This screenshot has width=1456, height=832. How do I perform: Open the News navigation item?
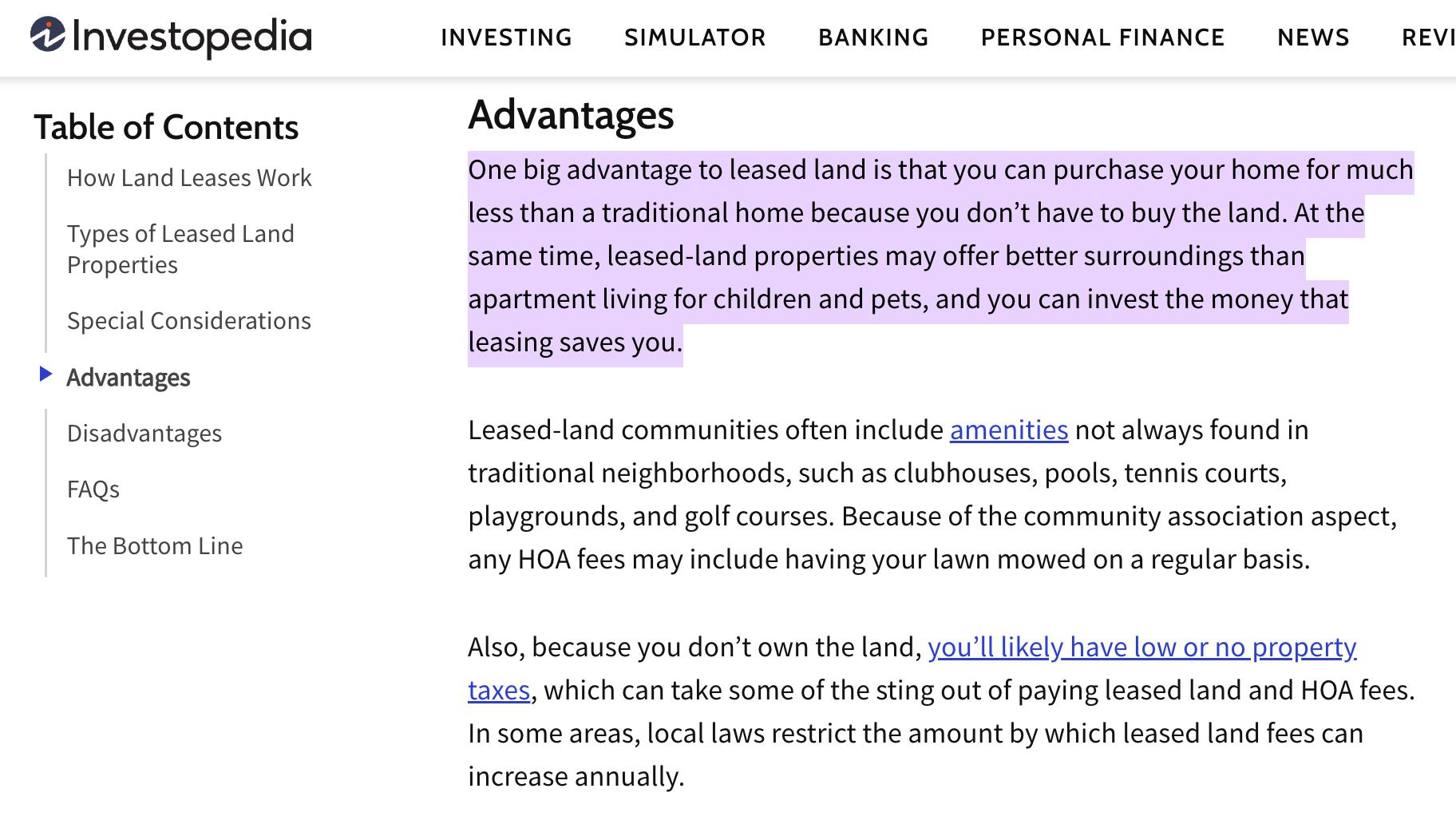coord(1313,38)
